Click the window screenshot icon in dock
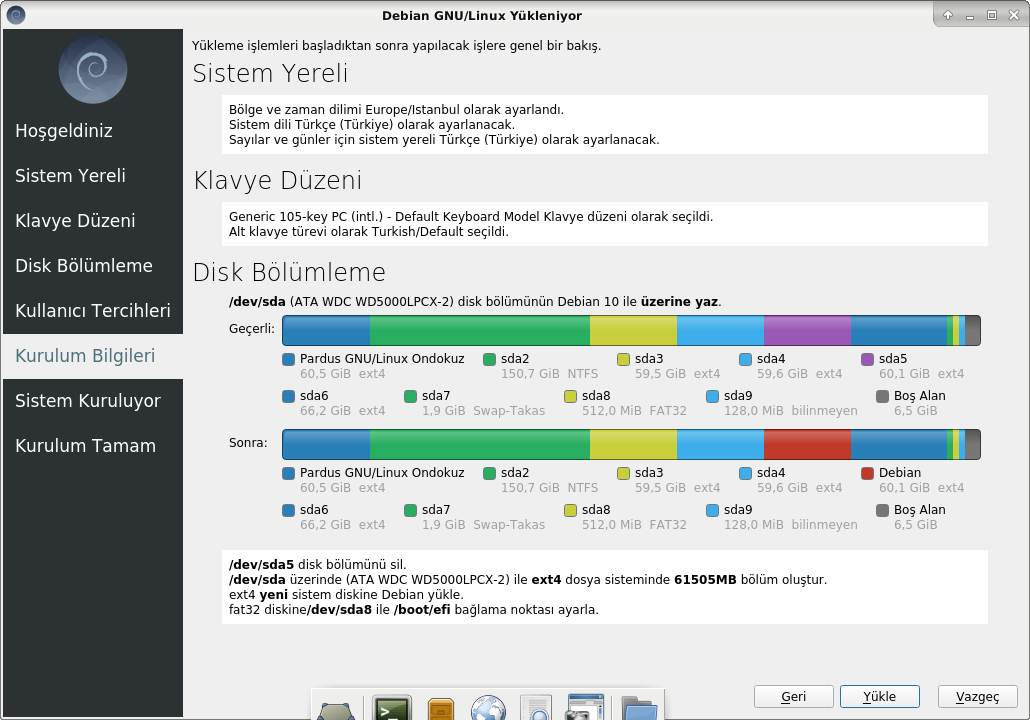Screen dimensions: 1030x720 (x=585, y=708)
